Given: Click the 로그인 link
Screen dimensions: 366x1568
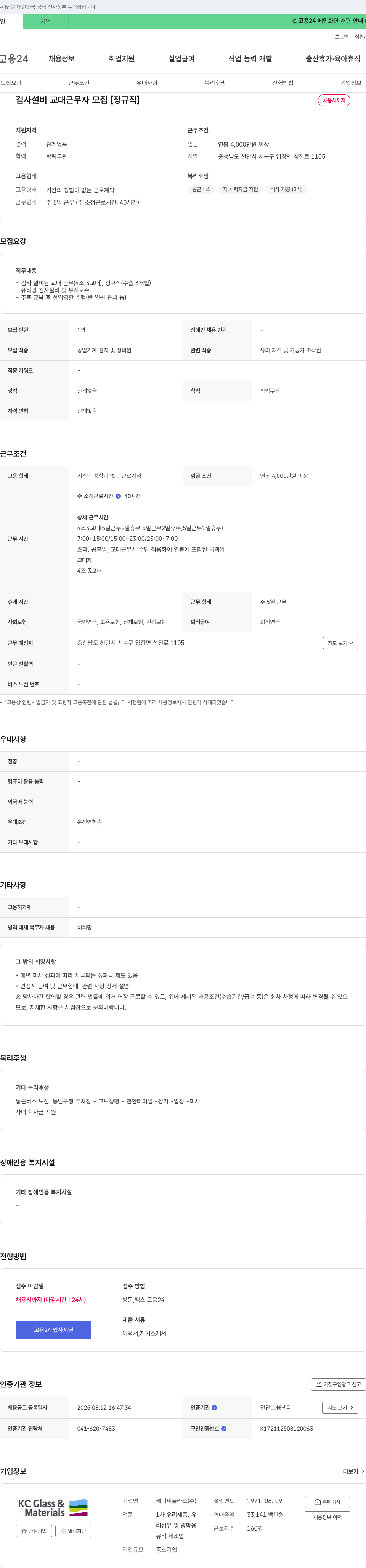Looking at the screenshot, I should (x=342, y=37).
